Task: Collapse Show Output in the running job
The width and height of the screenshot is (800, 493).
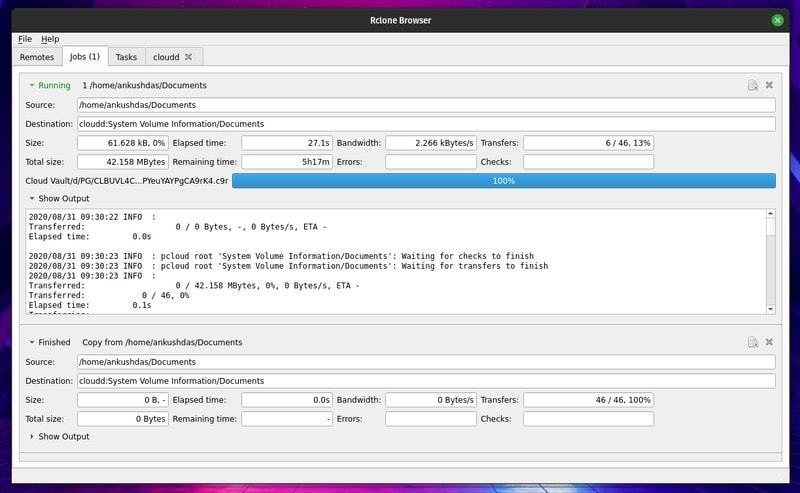Action: [x=32, y=199]
